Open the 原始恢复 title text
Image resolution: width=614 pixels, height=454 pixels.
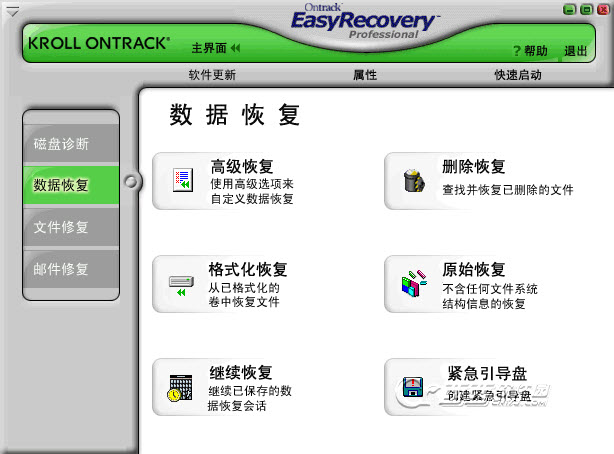[x=474, y=270]
